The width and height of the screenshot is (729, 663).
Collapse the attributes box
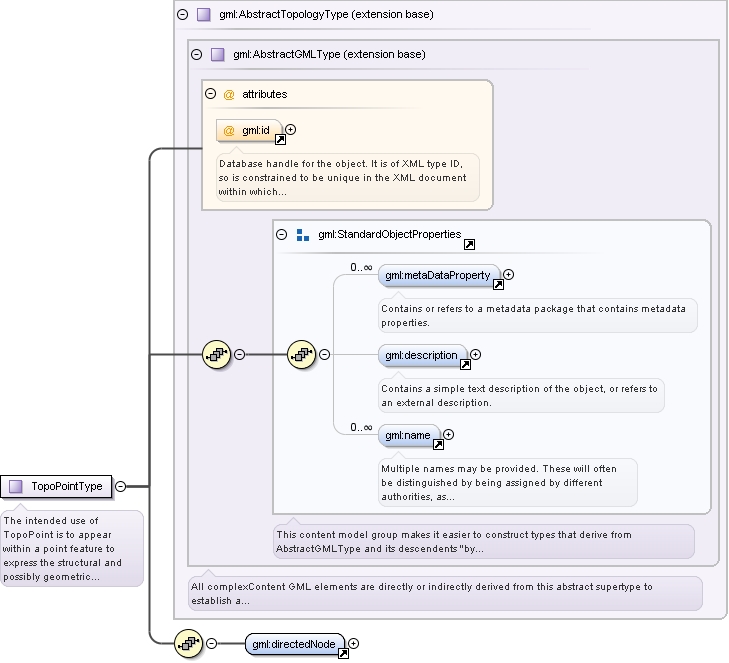211,93
